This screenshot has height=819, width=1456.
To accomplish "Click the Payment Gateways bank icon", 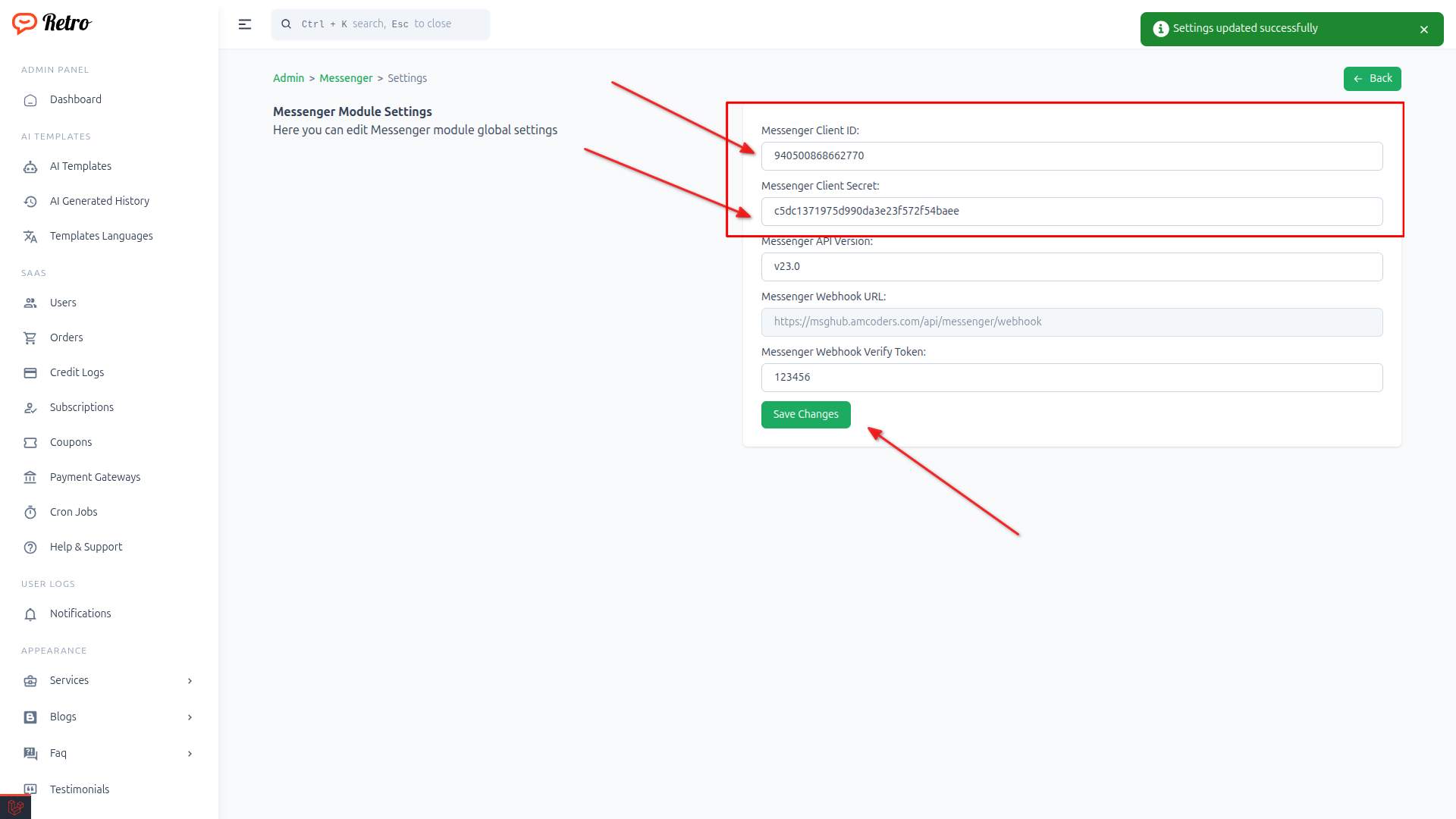I will 30,478.
